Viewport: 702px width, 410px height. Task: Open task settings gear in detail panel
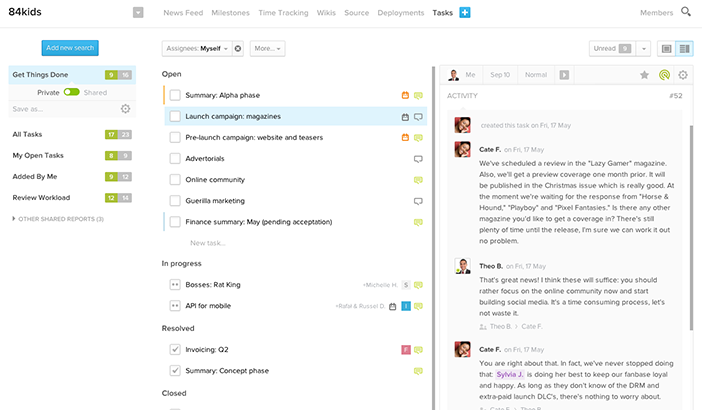tap(683, 75)
